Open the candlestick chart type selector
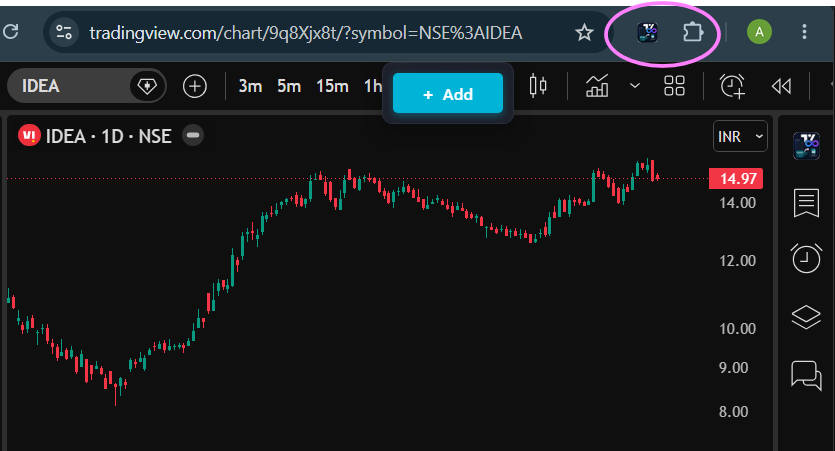The image size is (835, 451). [538, 86]
